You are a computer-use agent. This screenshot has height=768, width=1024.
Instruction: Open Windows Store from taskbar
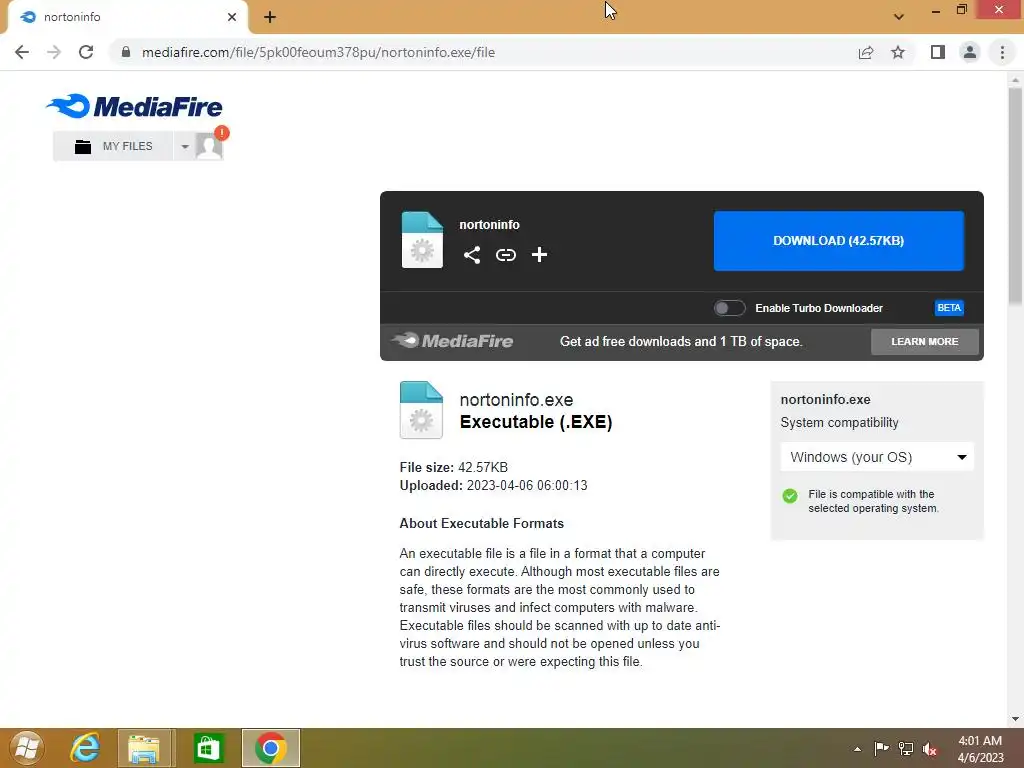pyautogui.click(x=208, y=748)
